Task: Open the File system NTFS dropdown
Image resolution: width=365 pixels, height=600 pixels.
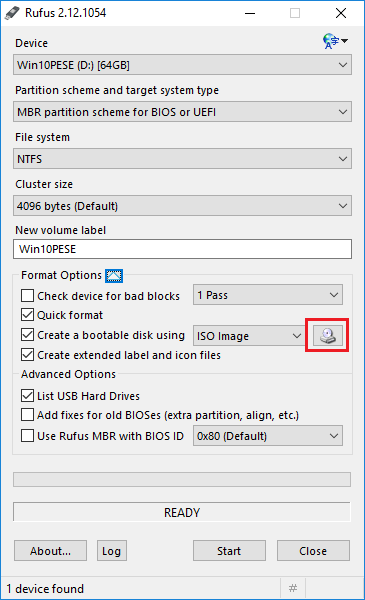Action: (182, 159)
